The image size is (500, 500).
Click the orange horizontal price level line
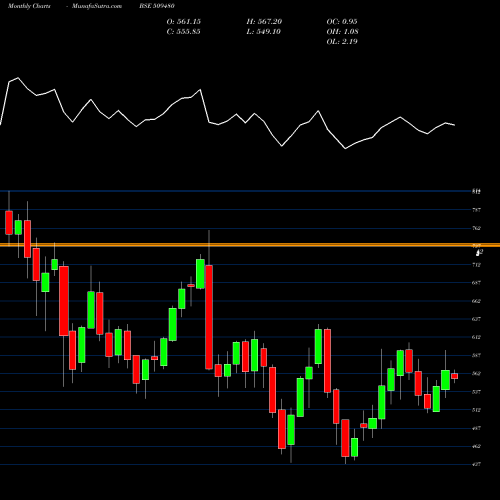(250, 245)
